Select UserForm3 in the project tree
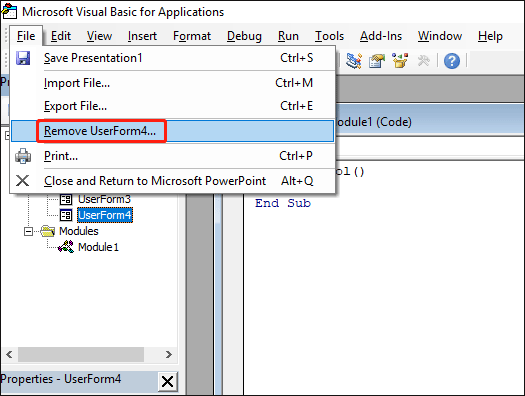525x396 pixels. (104, 199)
